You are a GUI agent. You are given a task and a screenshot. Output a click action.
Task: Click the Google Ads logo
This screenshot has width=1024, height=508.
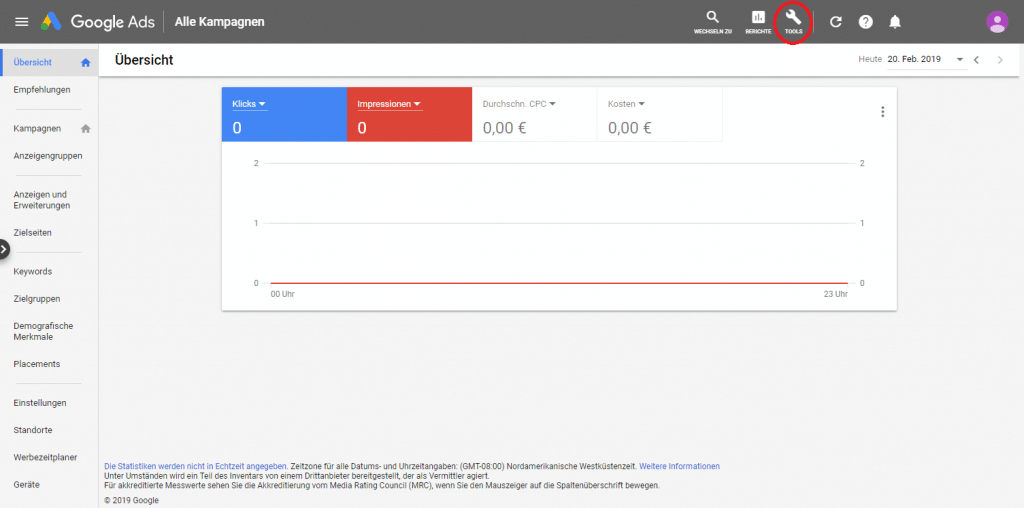pos(98,22)
